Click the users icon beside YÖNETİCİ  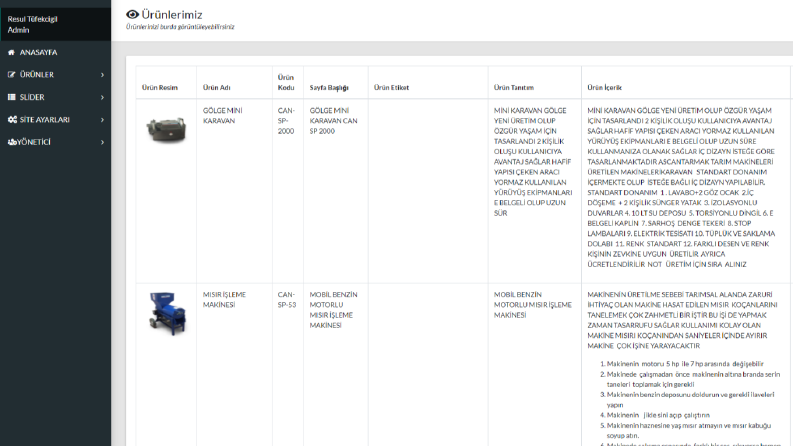12,142
